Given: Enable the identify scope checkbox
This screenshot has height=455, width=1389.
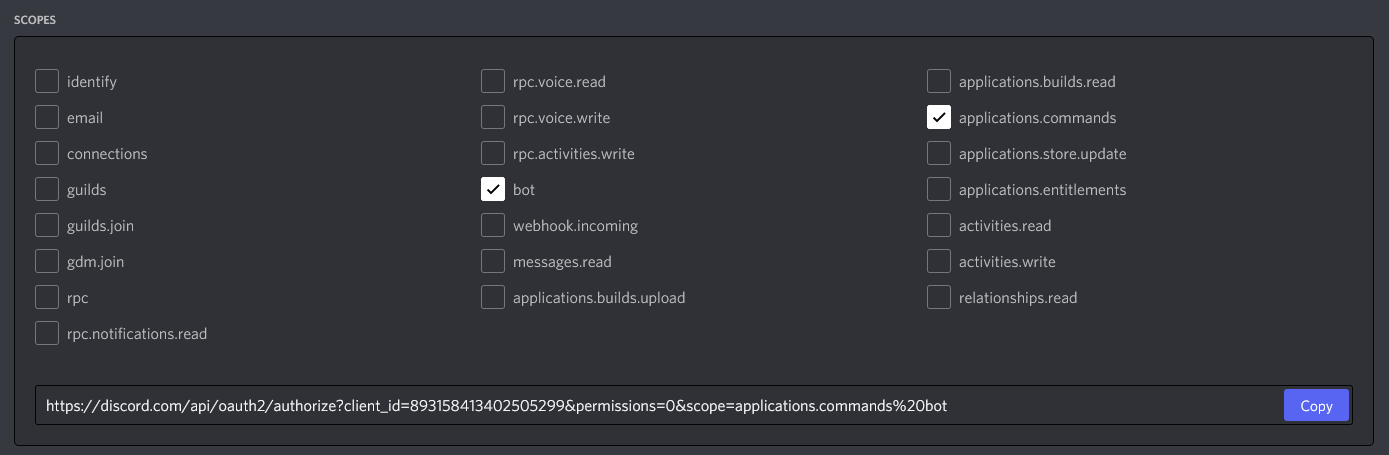Looking at the screenshot, I should tap(47, 81).
